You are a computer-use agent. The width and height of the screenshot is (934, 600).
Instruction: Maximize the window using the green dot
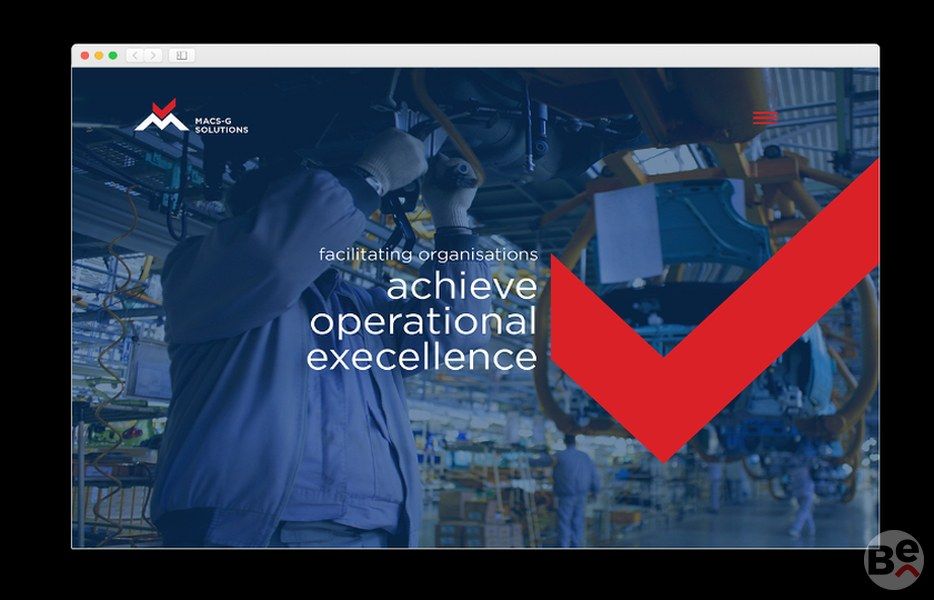point(113,56)
